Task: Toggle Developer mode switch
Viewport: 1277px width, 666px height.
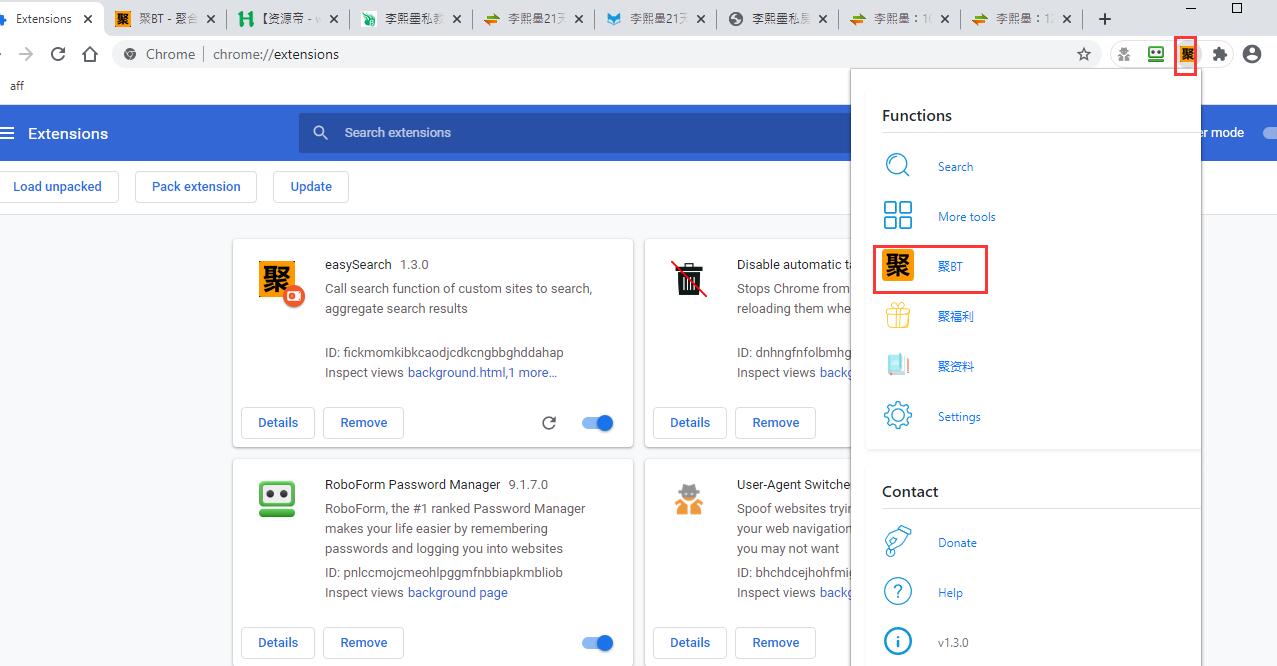Action: [1269, 133]
